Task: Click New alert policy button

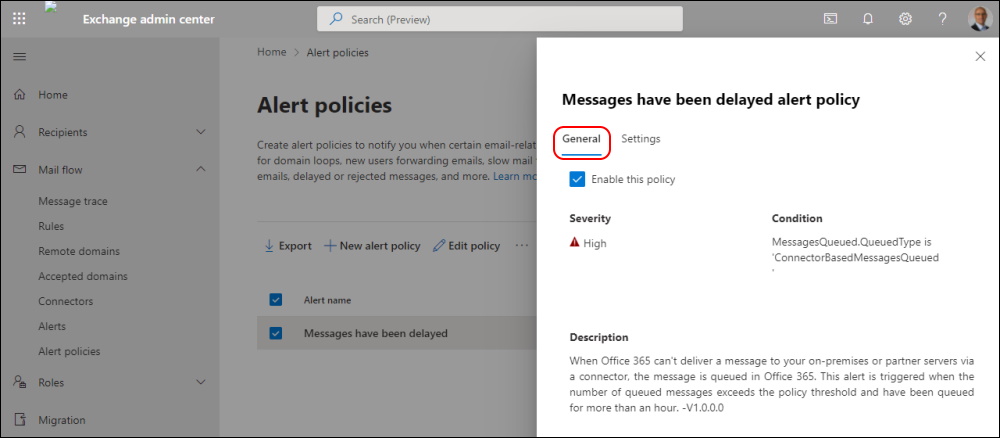Action: click(372, 245)
